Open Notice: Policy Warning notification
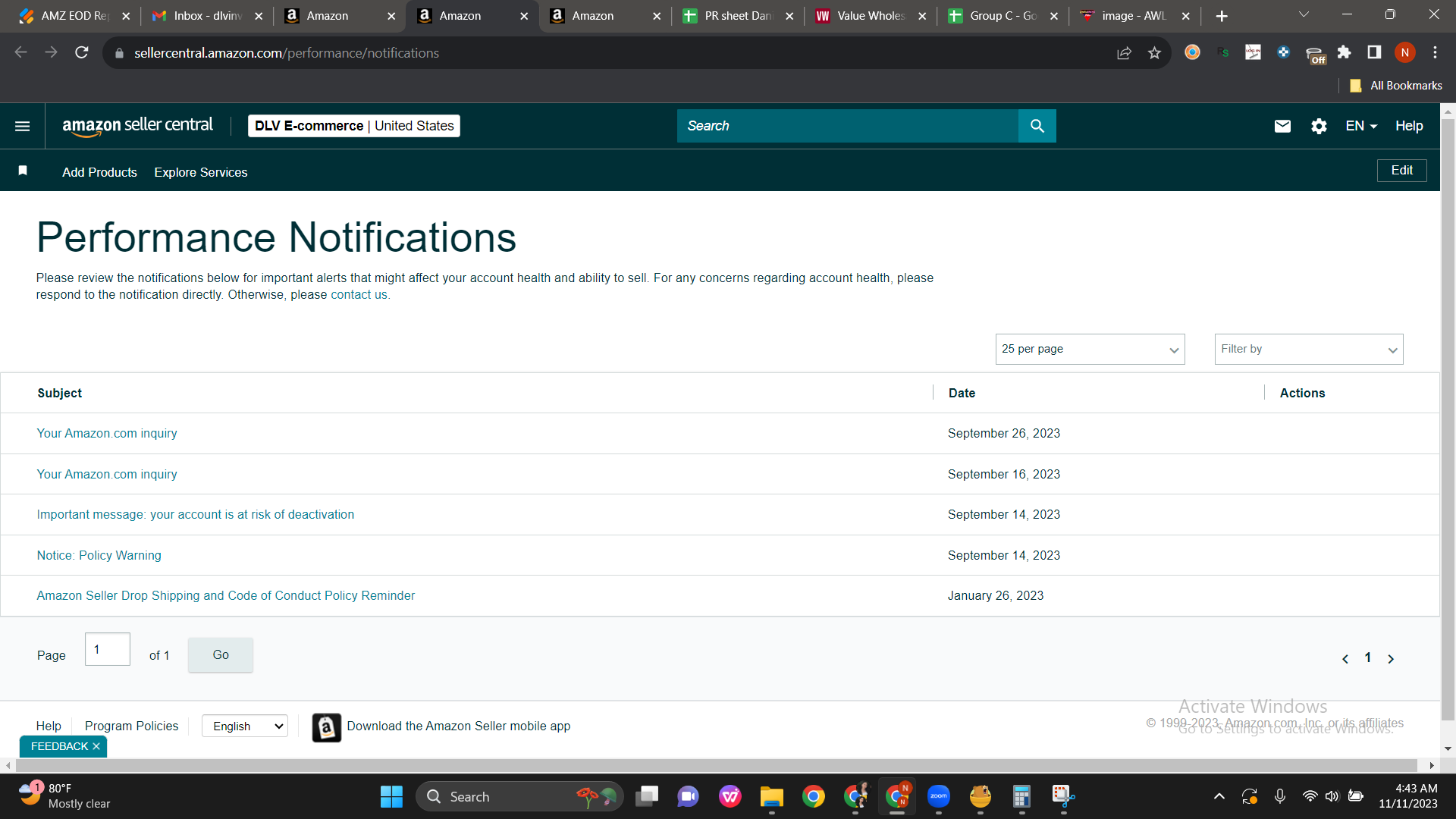This screenshot has width=1456, height=819. 99,555
